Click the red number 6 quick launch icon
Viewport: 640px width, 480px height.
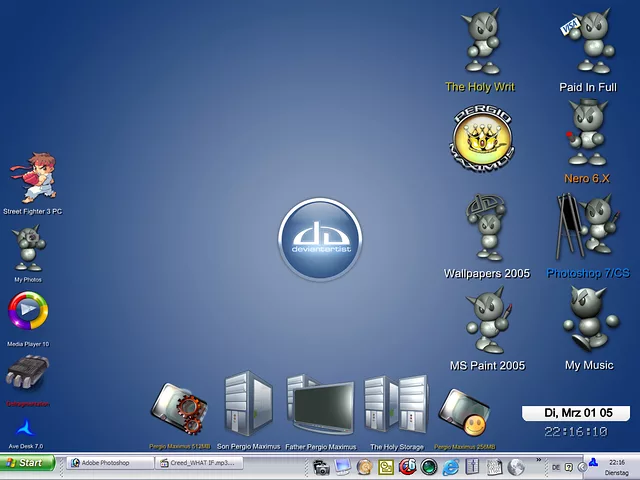(x=407, y=467)
